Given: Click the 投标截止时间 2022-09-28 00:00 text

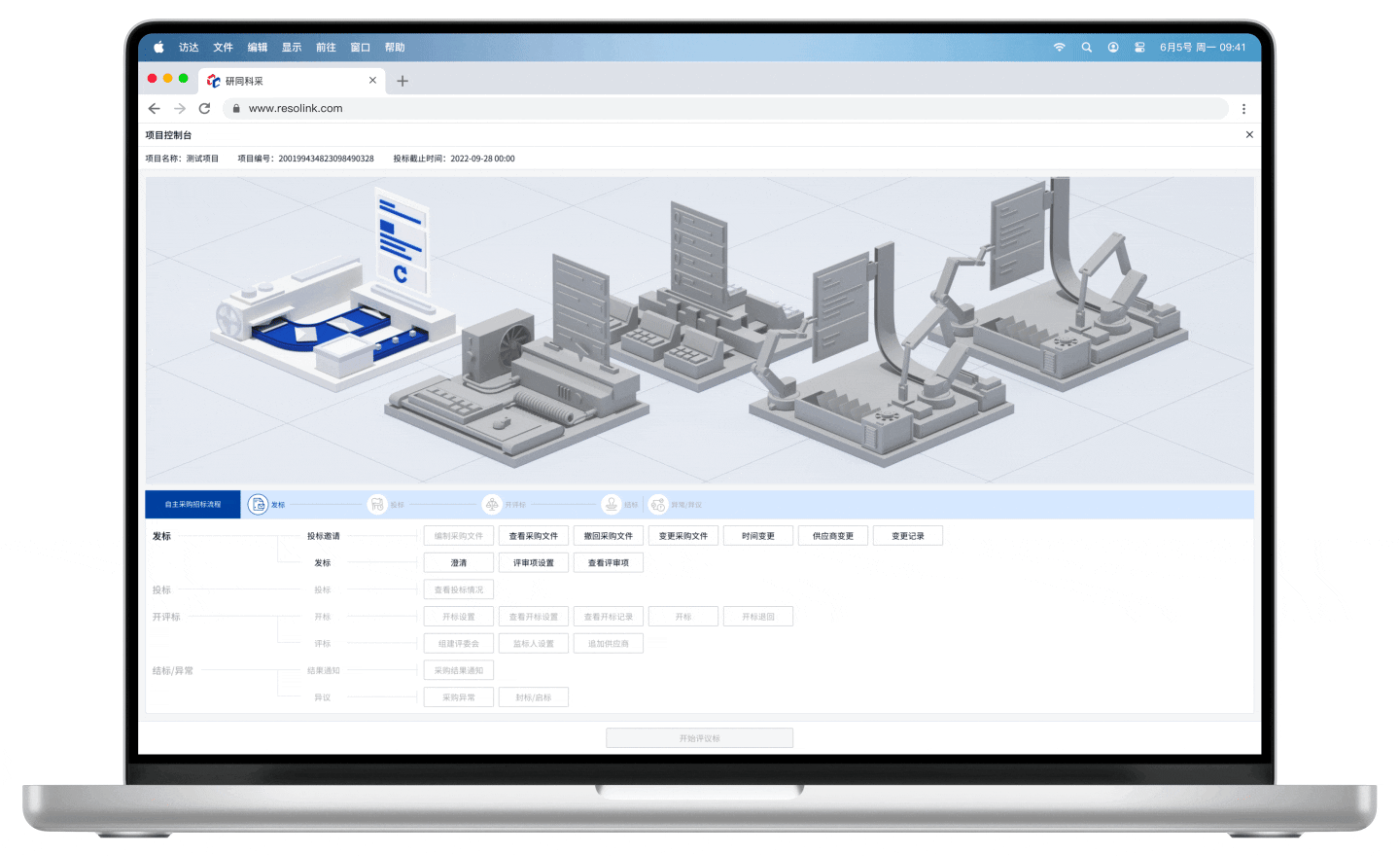Looking at the screenshot, I should 454,159.
